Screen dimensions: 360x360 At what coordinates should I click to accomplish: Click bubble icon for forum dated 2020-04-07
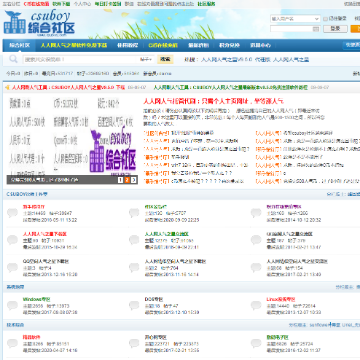(x=12, y=343)
